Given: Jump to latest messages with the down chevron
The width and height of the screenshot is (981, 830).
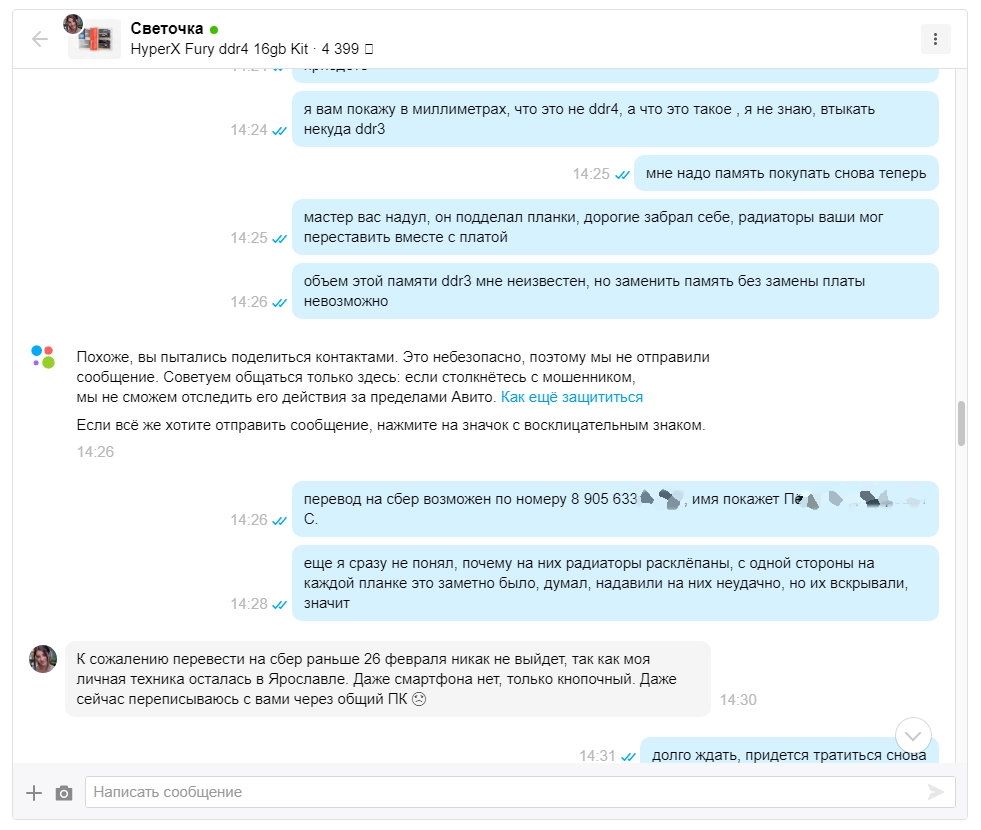Looking at the screenshot, I should tap(913, 736).
